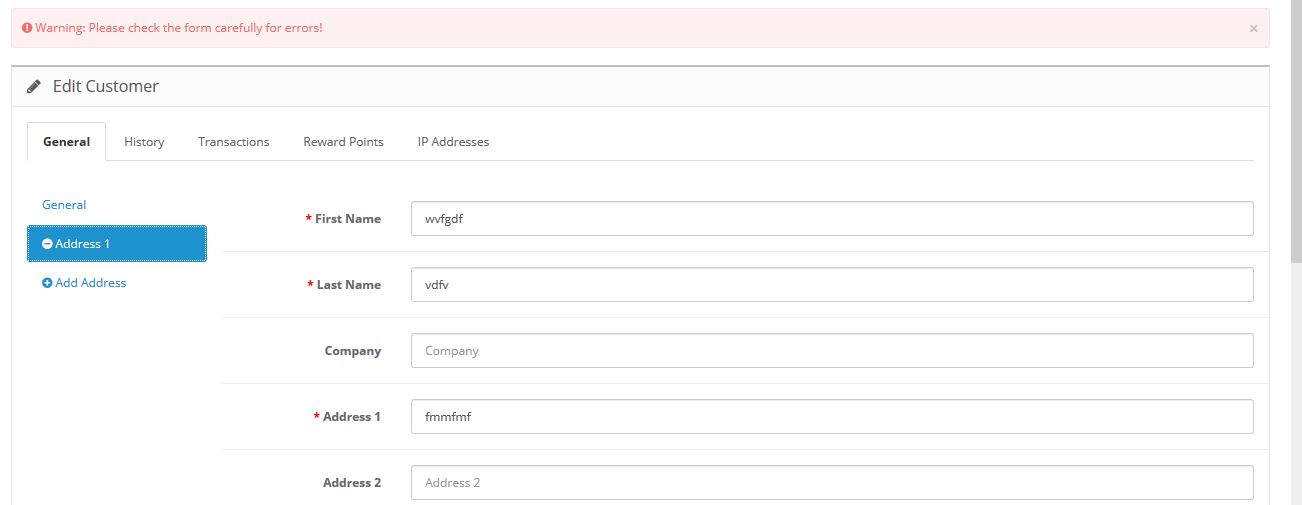
Task: Click into the Last Name field
Action: 832,285
